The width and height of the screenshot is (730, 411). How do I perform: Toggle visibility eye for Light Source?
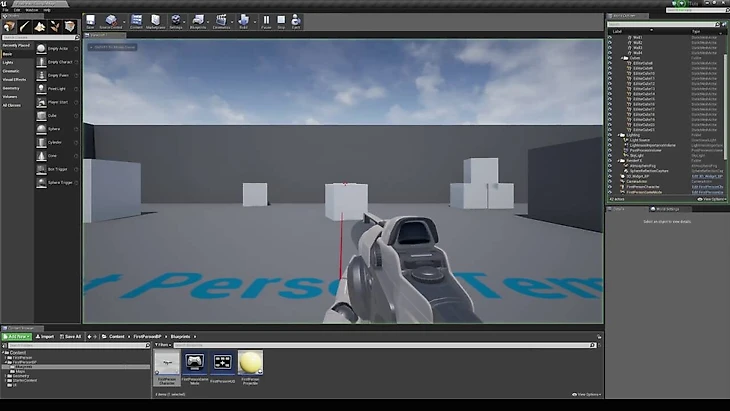[610, 140]
